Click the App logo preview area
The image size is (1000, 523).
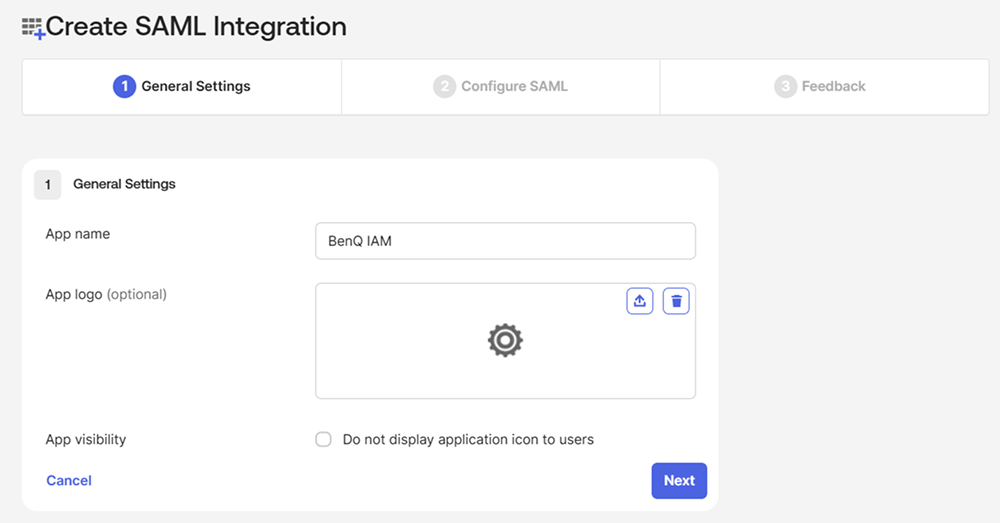coord(505,341)
